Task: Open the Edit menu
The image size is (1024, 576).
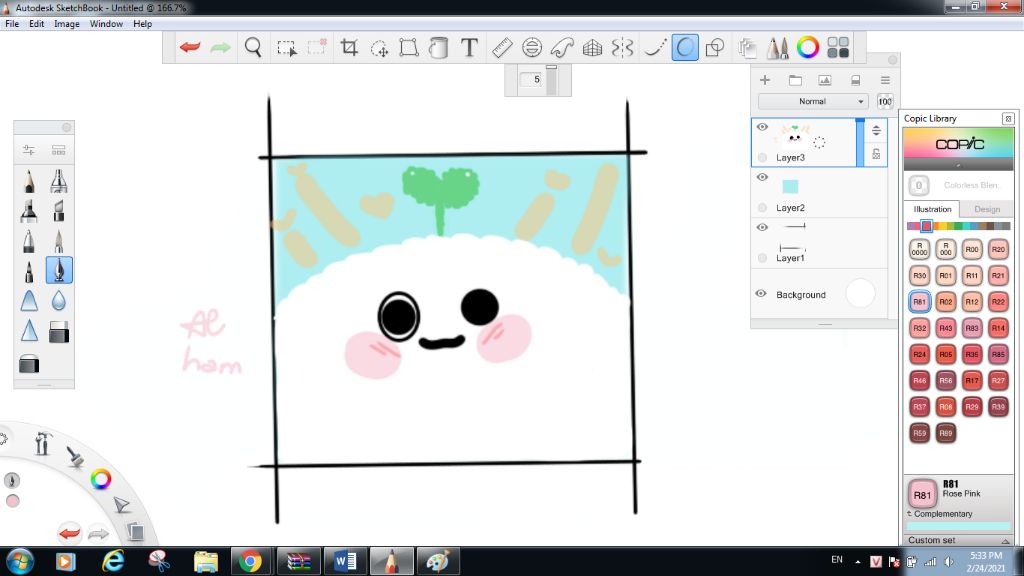Action: [37, 24]
